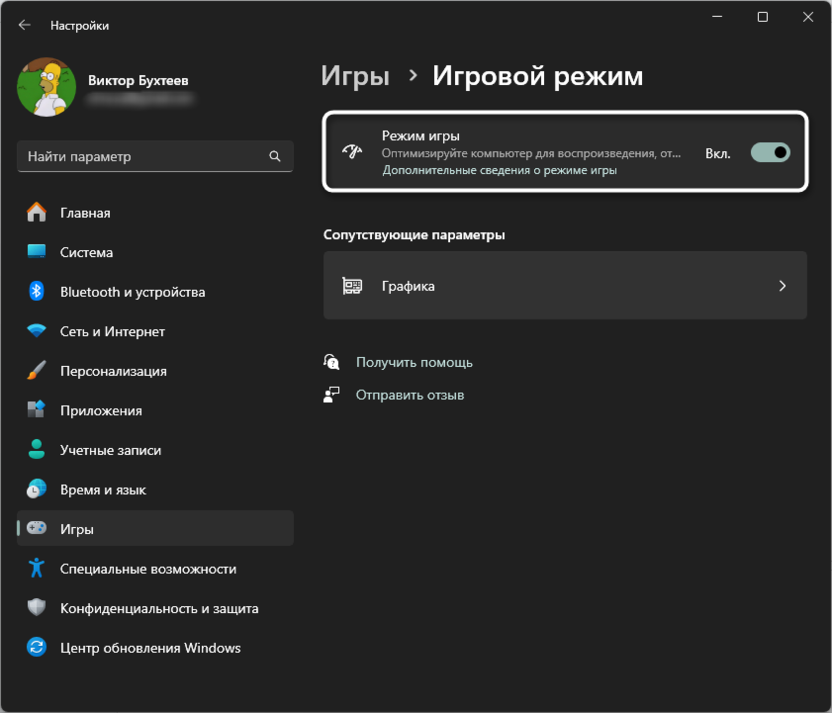This screenshot has height=713, width=832.
Task: Open the Дополнительные сведения о режиме игры link
Action: (500, 170)
